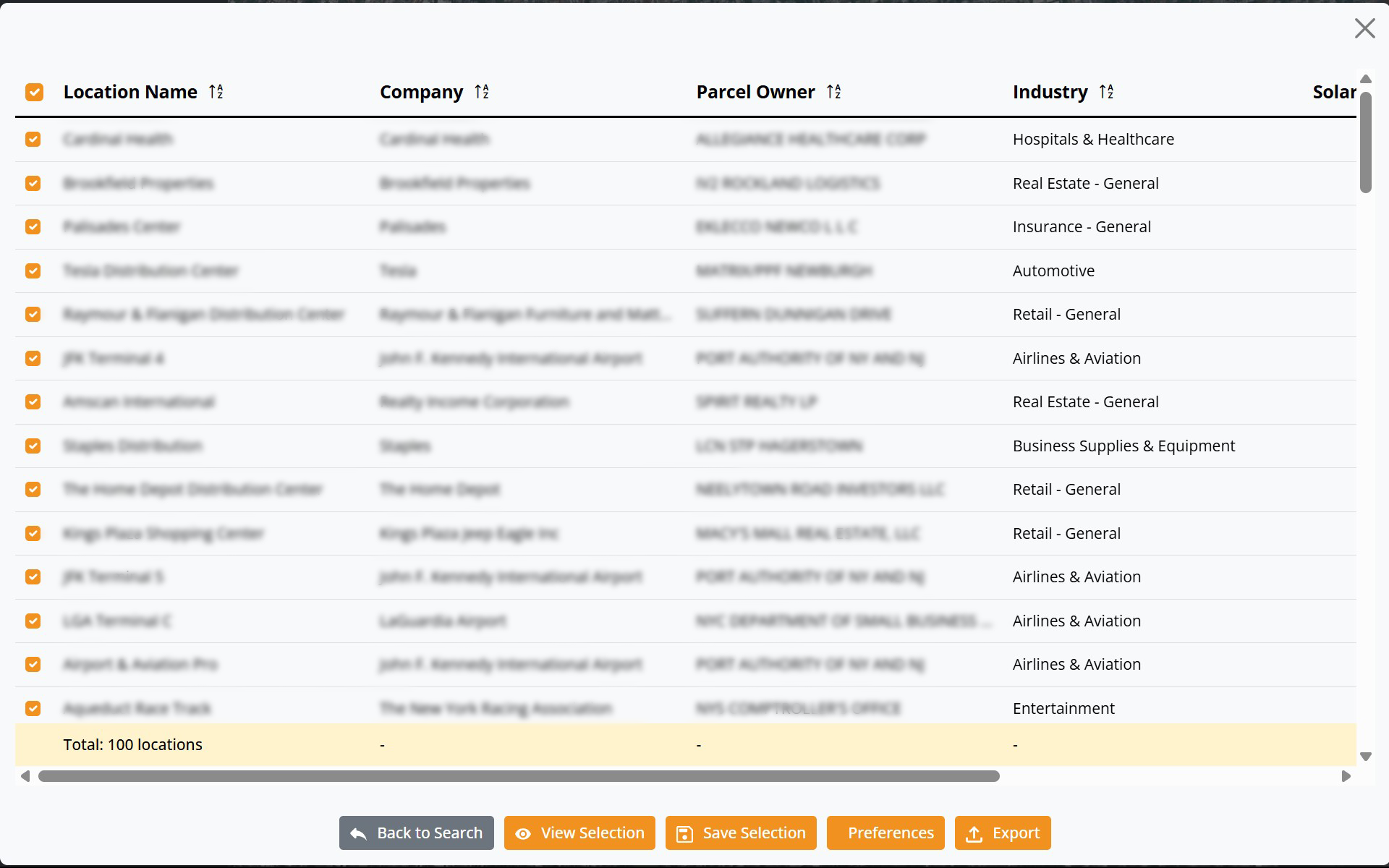This screenshot has width=1389, height=868.
Task: Click the Company column header
Action: point(421,92)
